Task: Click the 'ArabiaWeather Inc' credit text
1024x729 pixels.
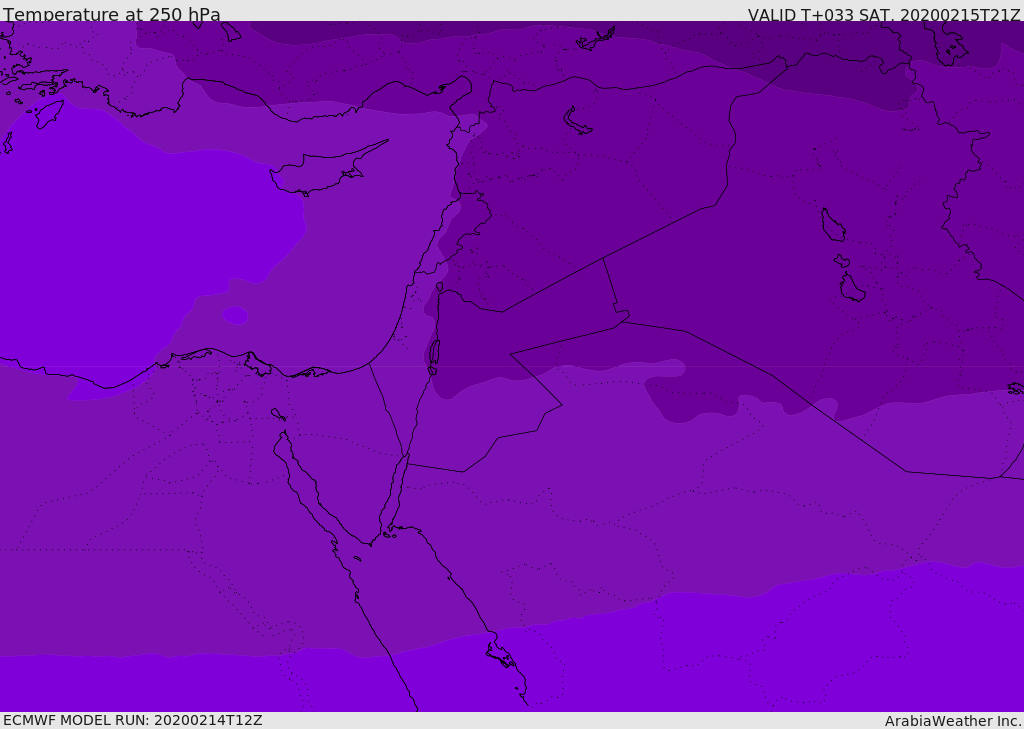Action: click(952, 721)
